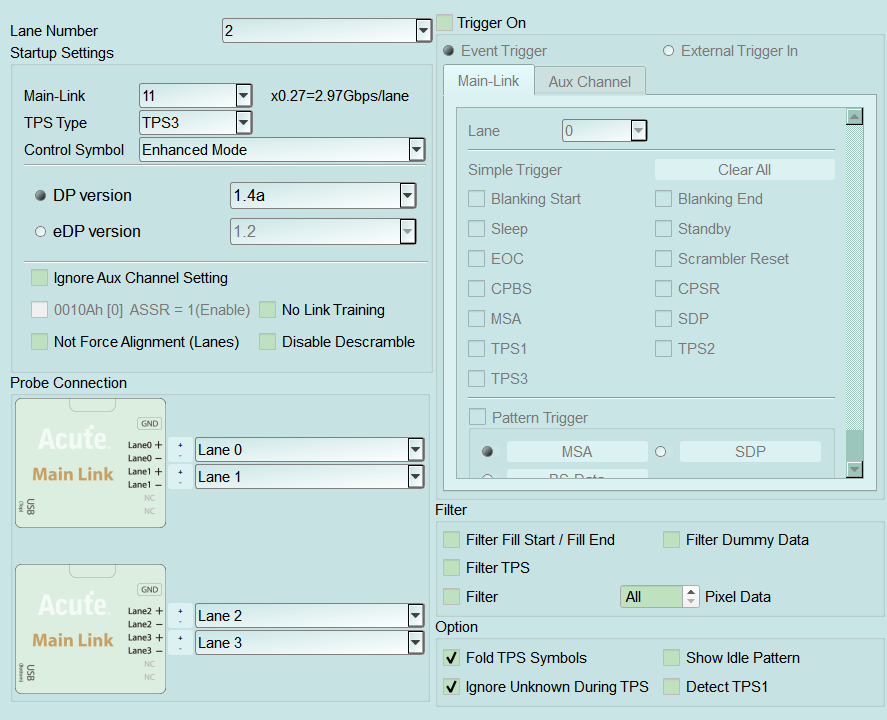The height and width of the screenshot is (720, 887).
Task: Check the Filter TPS option
Action: coord(451,567)
